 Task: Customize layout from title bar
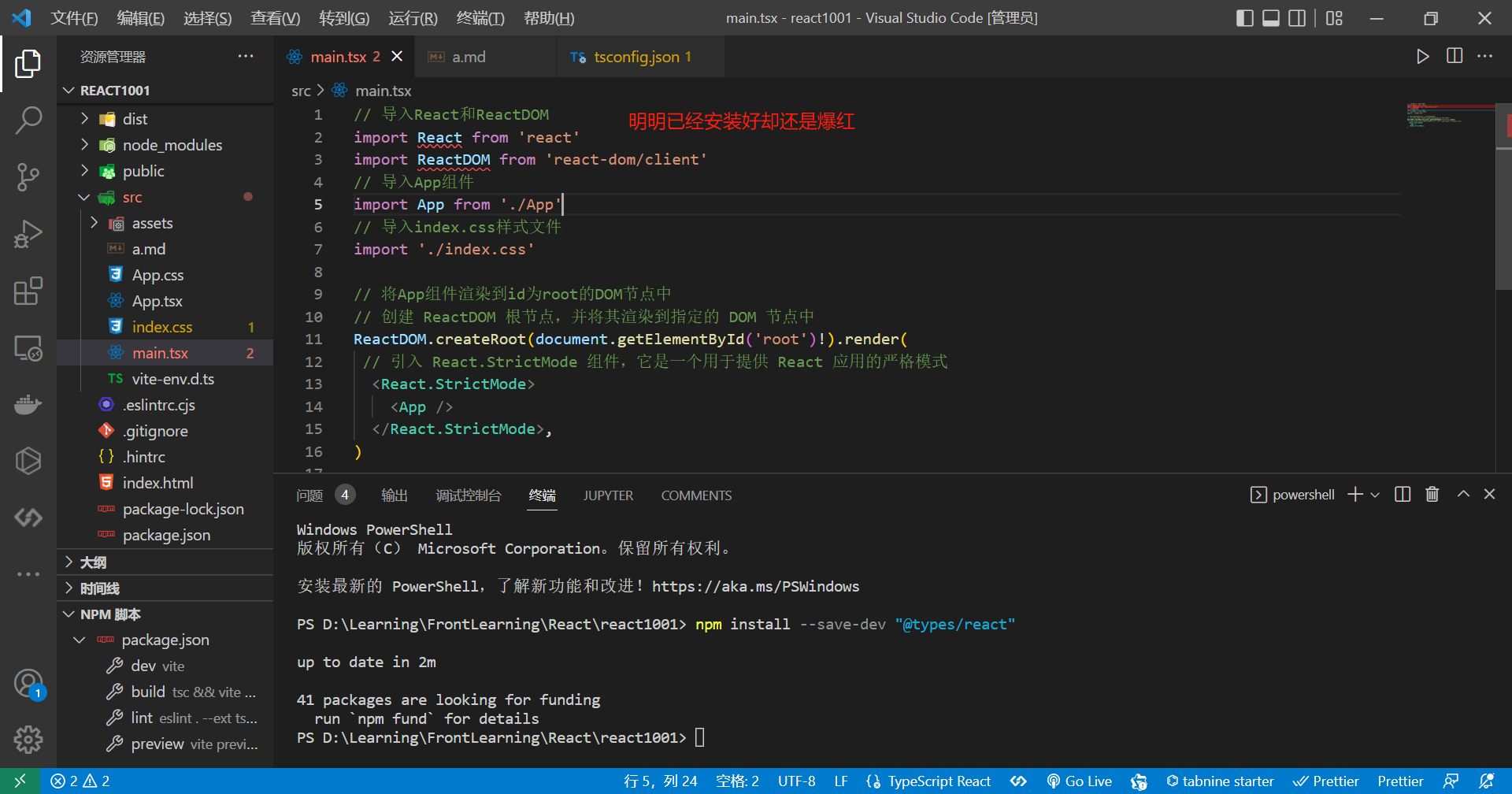[1334, 17]
